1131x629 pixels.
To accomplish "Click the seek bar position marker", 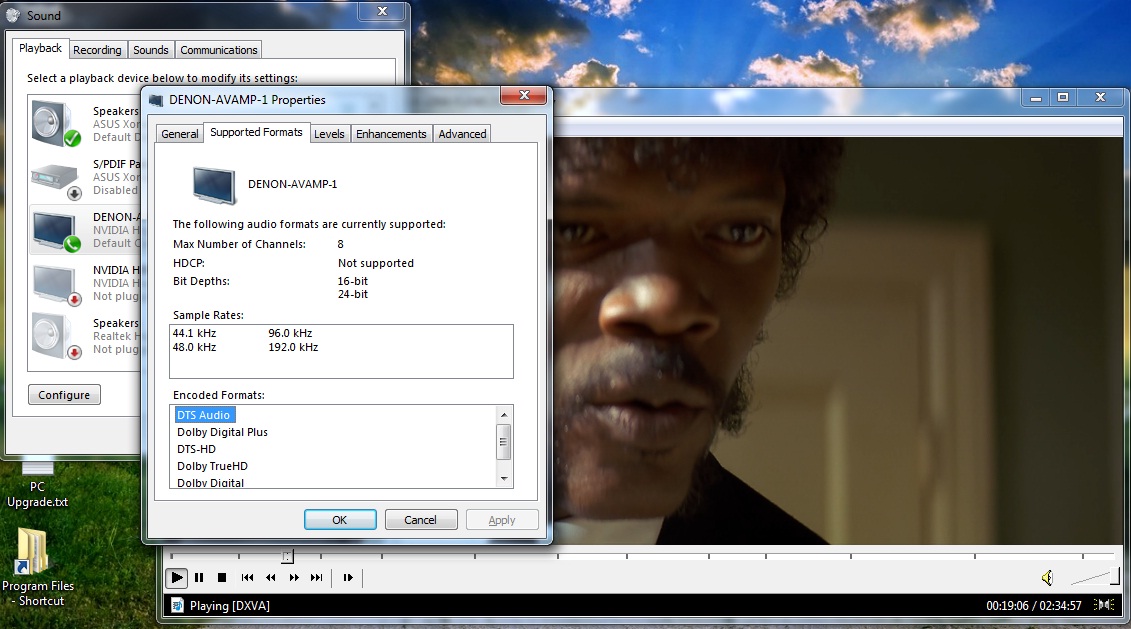I will coord(287,556).
